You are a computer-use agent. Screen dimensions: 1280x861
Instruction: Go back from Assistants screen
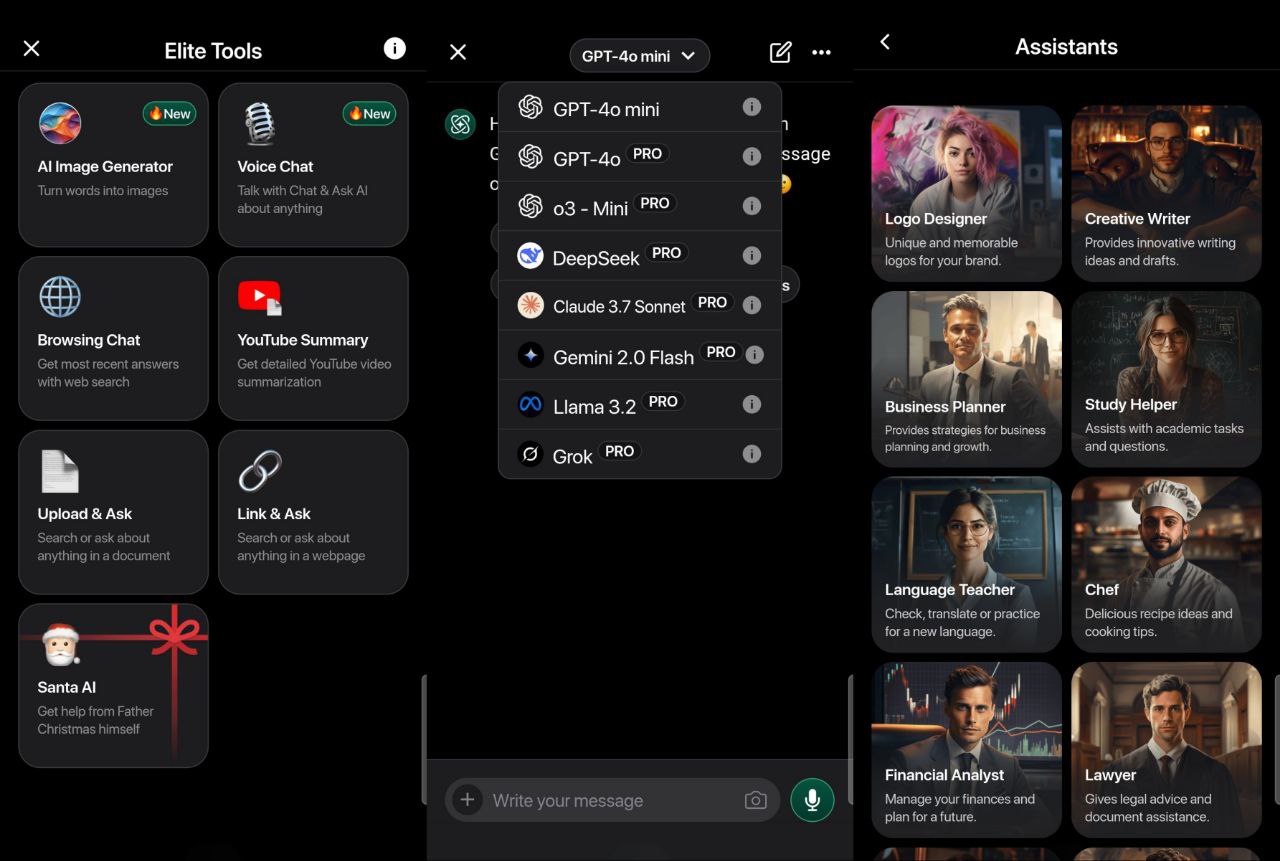click(885, 42)
